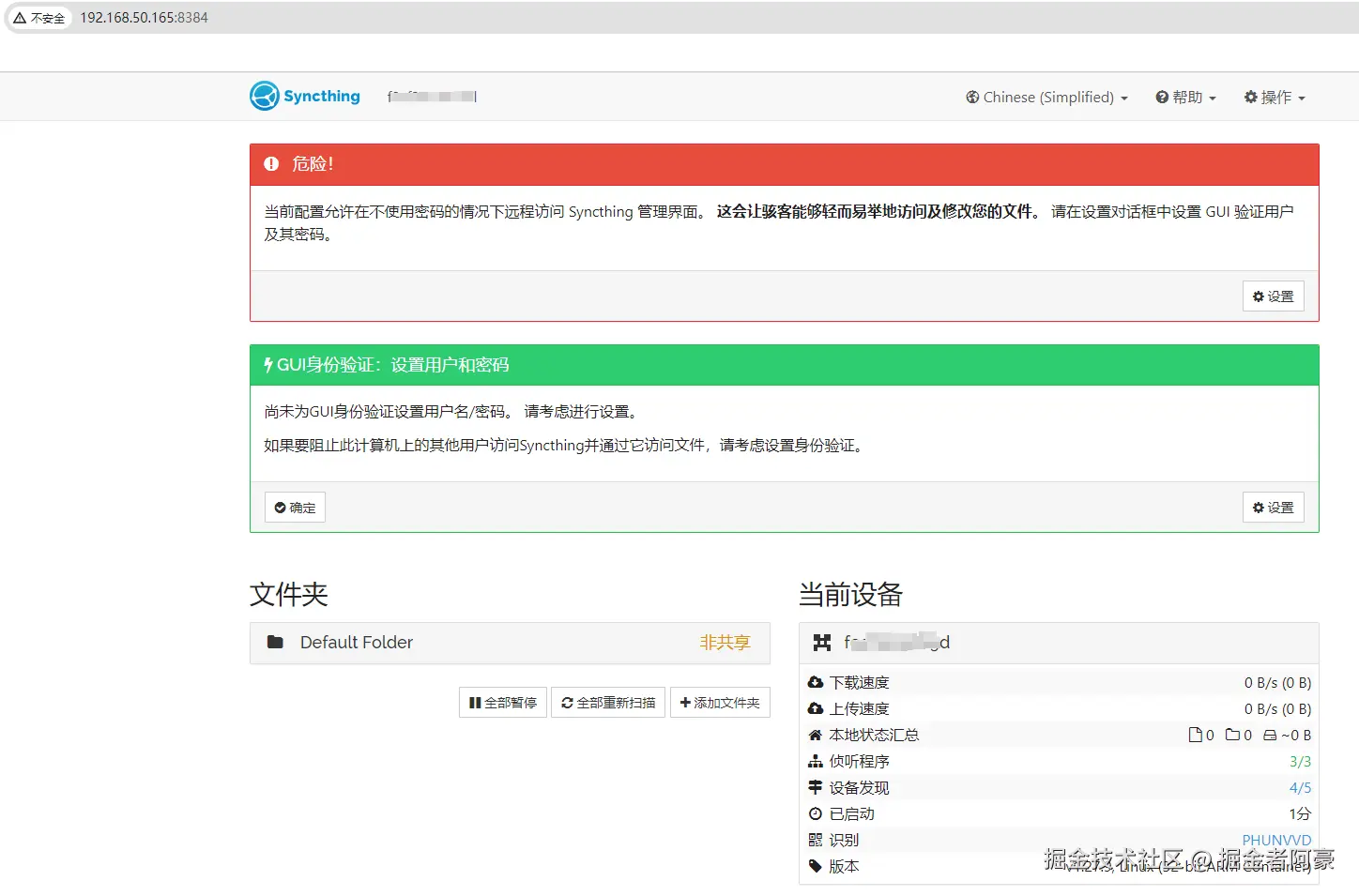Click the PHUNVVD device ID link
The height and width of the screenshot is (896, 1359).
[1276, 840]
